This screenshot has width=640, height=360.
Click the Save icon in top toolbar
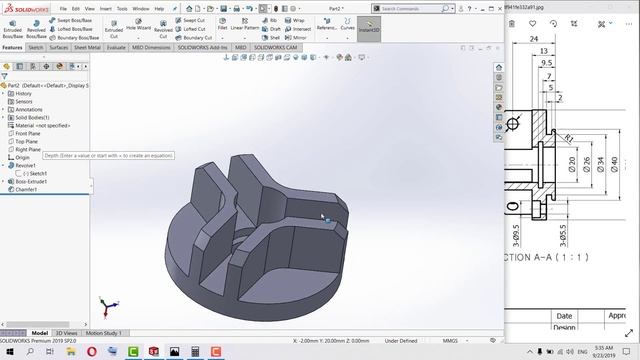[x=224, y=9]
